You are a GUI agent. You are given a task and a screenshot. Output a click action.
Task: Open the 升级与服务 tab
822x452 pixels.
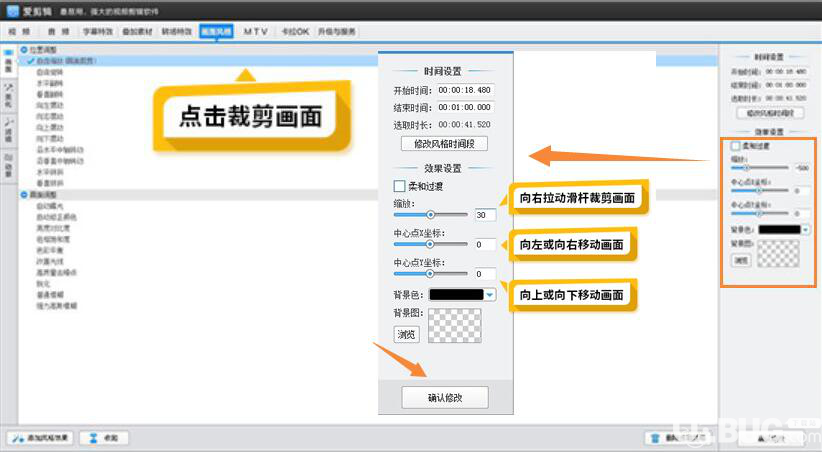[x=337, y=31]
